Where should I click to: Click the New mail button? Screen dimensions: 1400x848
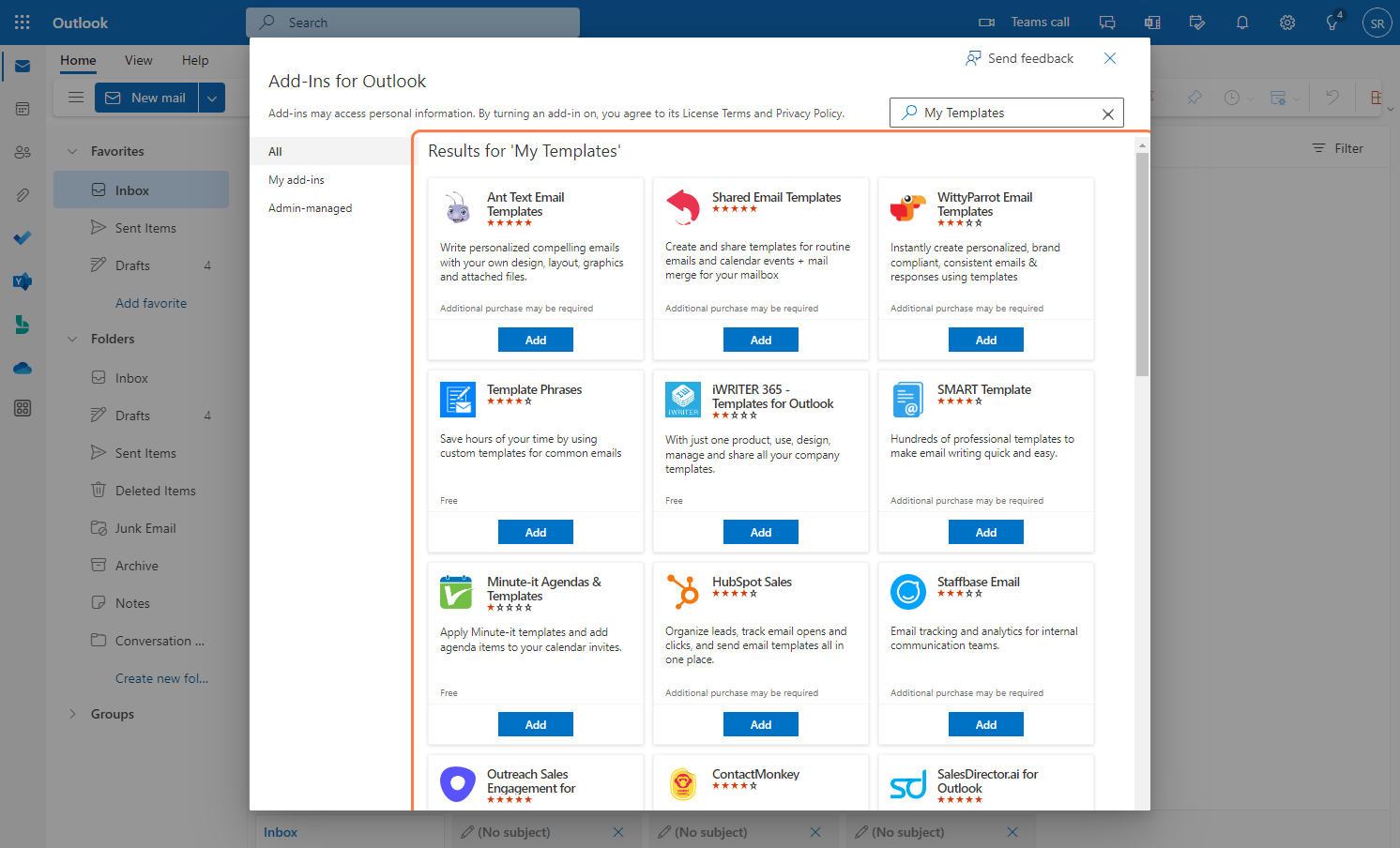point(146,98)
